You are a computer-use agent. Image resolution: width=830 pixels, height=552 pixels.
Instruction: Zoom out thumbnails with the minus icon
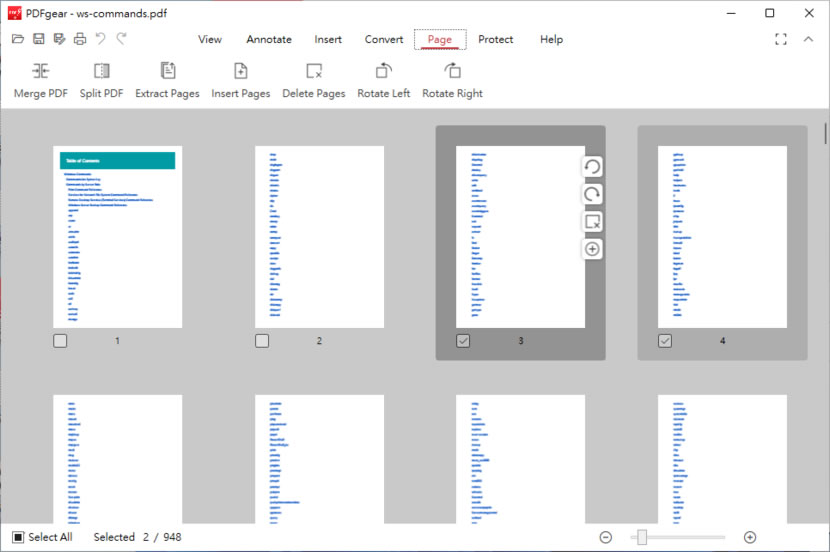(x=606, y=537)
